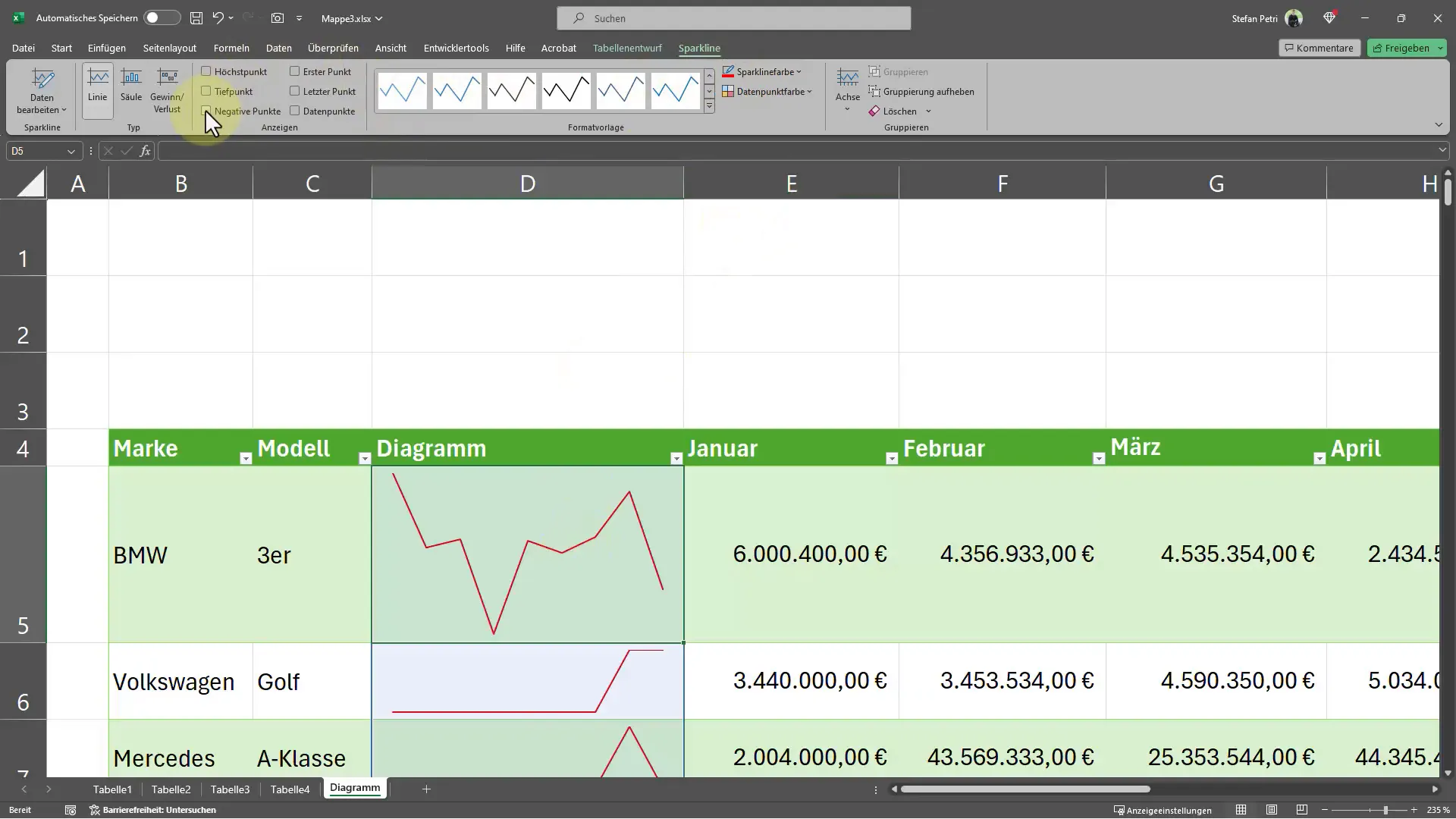Click the Kommentare button
This screenshot has width=1456, height=819.
pyautogui.click(x=1319, y=48)
